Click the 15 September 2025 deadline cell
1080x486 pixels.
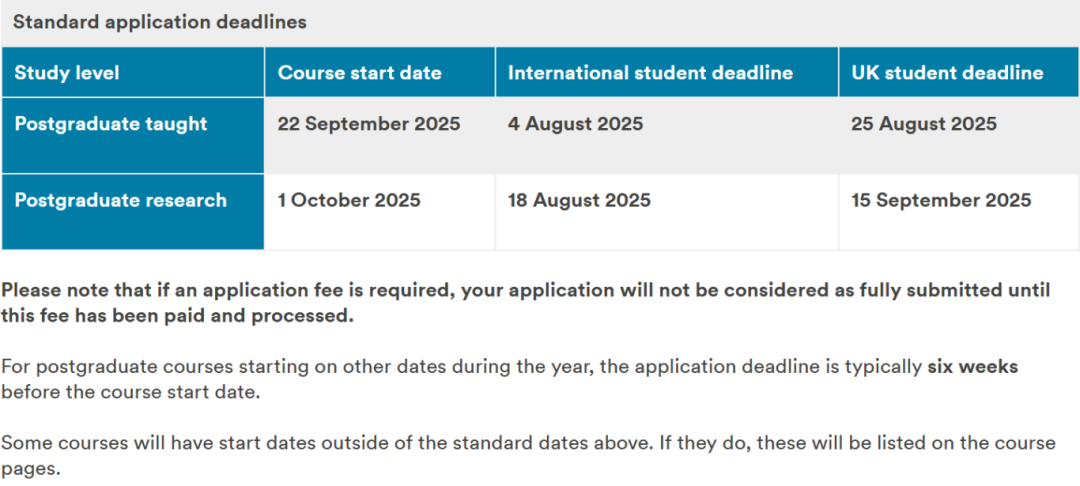click(x=941, y=200)
